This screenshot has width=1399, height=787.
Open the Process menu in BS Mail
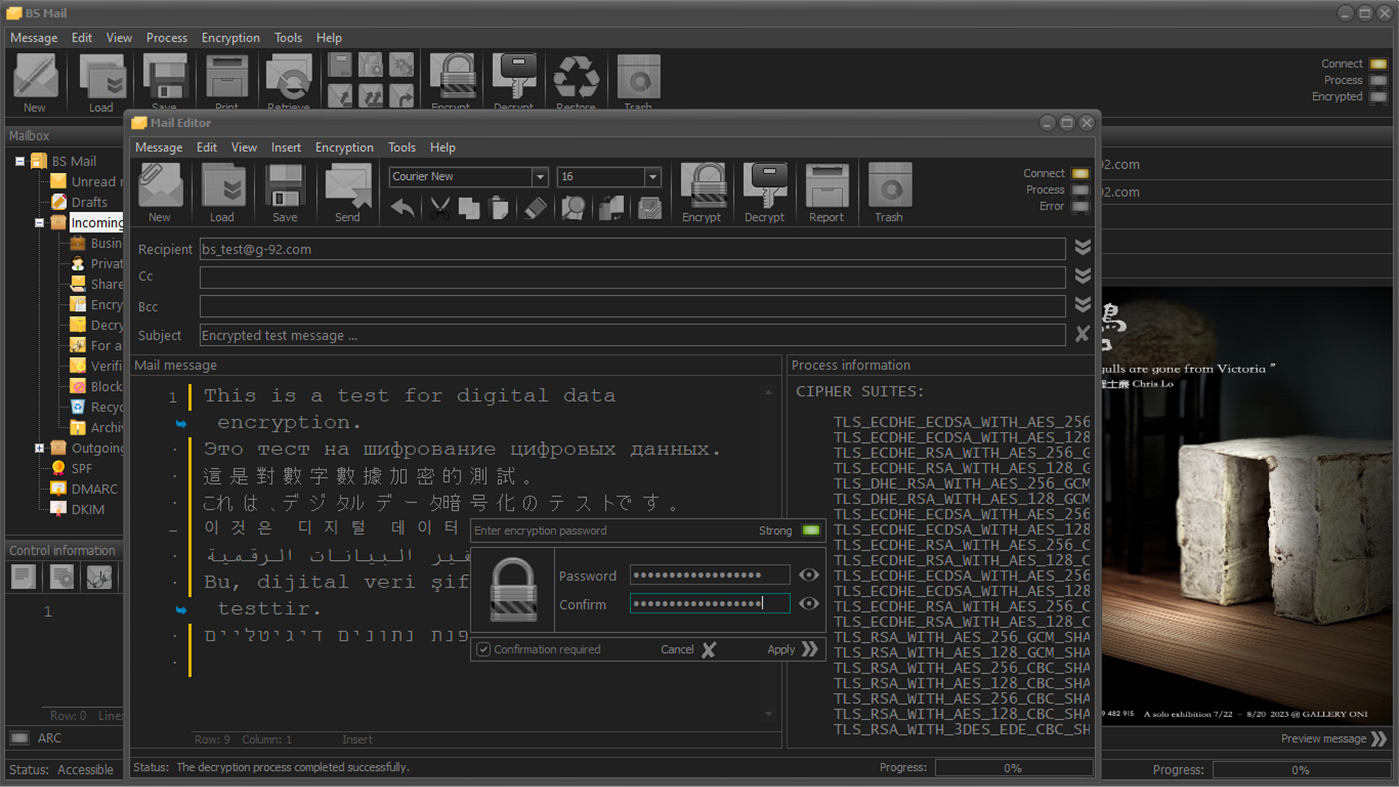[166, 38]
